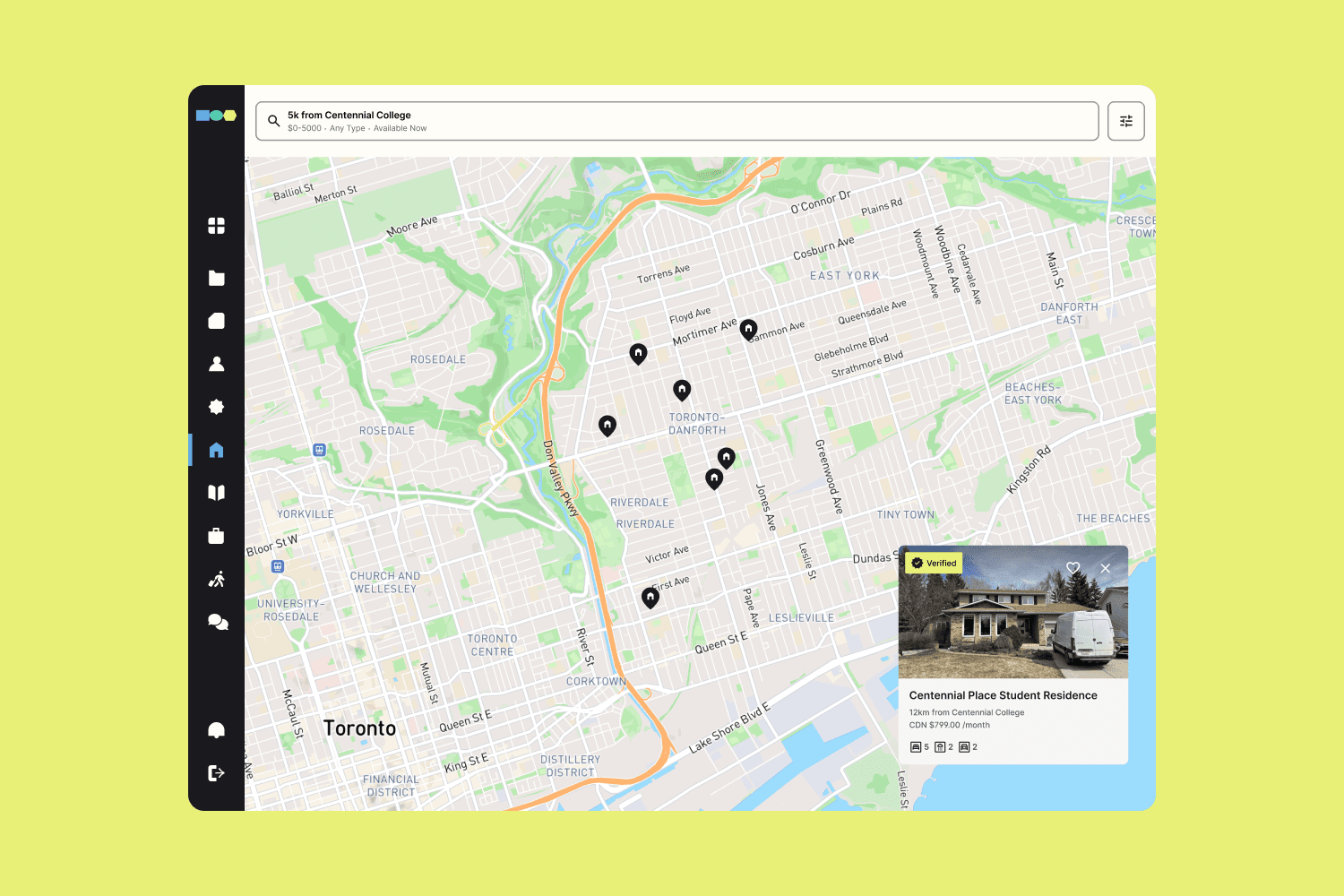Select the house pin above Toronto-Danforth label
The height and width of the screenshot is (896, 1344).
point(682,390)
